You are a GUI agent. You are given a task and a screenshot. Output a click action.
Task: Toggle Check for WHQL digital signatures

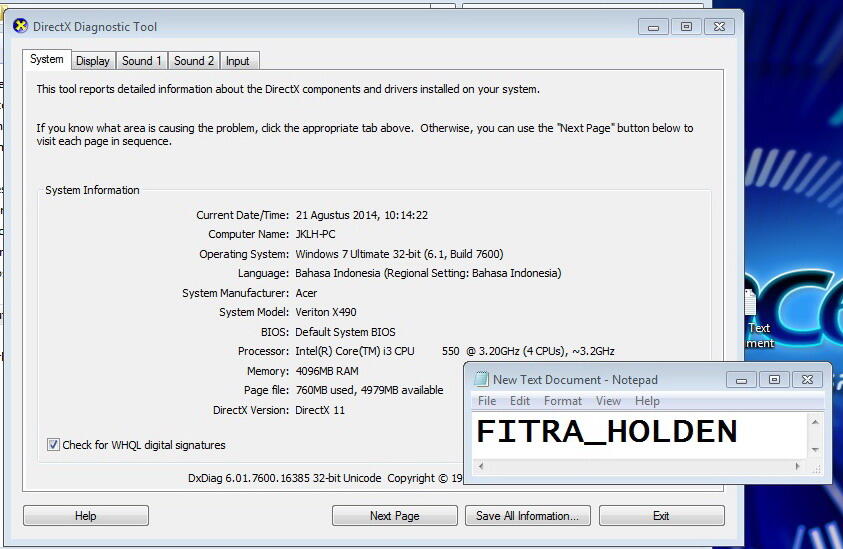click(x=53, y=445)
